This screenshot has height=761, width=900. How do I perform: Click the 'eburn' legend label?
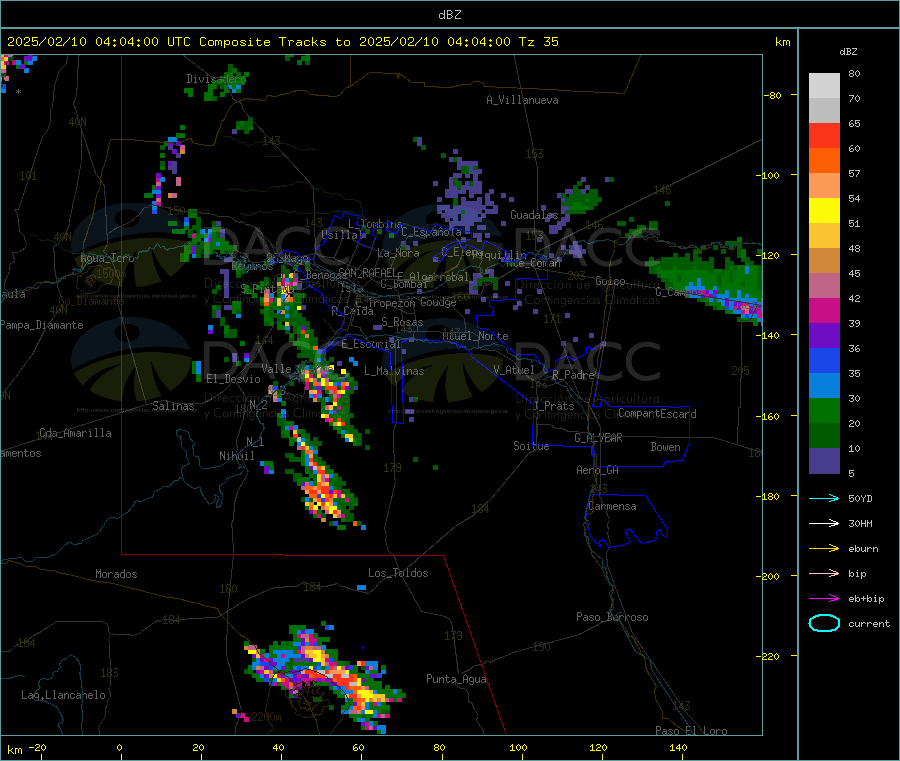(x=863, y=549)
